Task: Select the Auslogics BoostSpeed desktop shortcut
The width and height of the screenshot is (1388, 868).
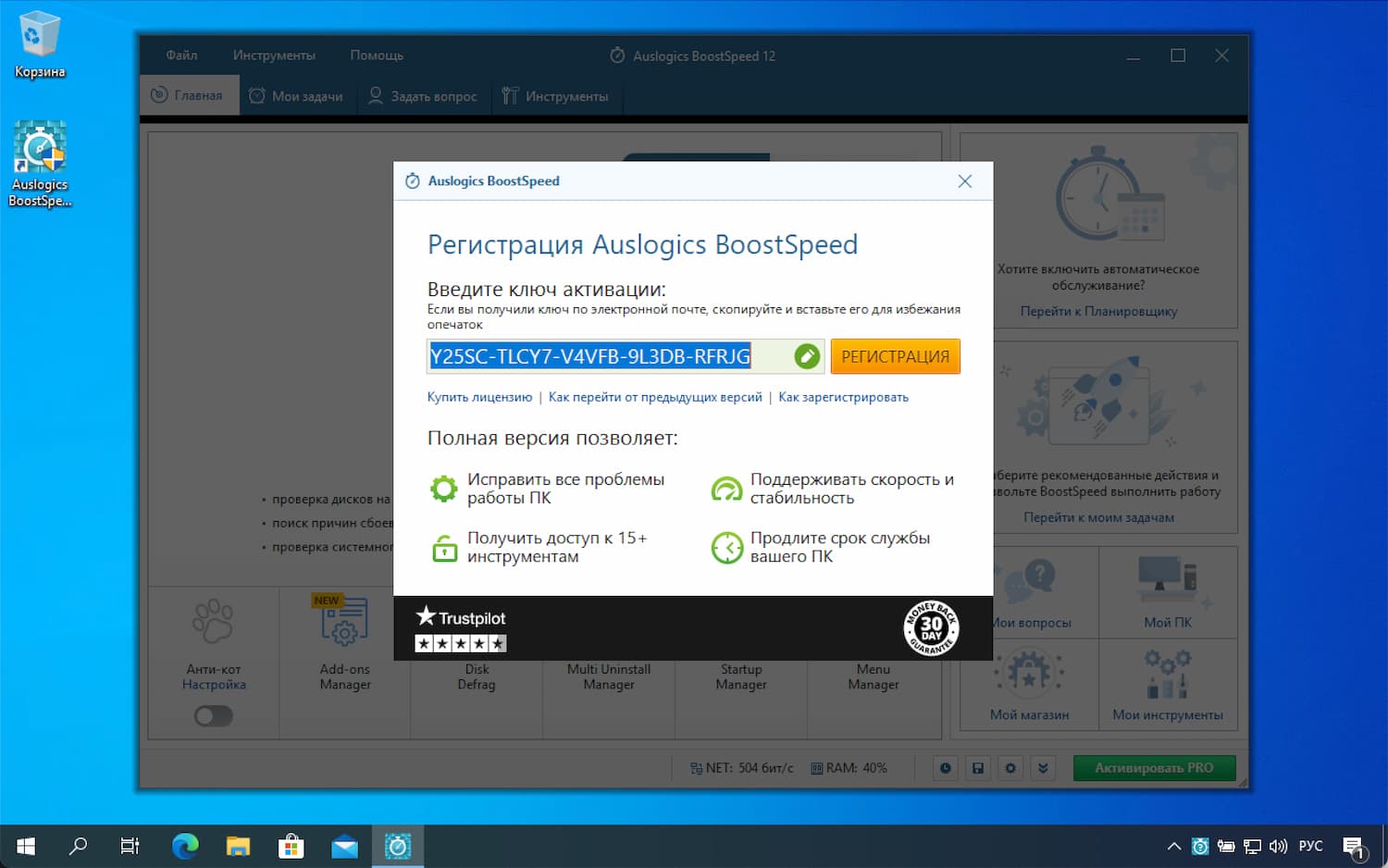Action: (x=40, y=165)
